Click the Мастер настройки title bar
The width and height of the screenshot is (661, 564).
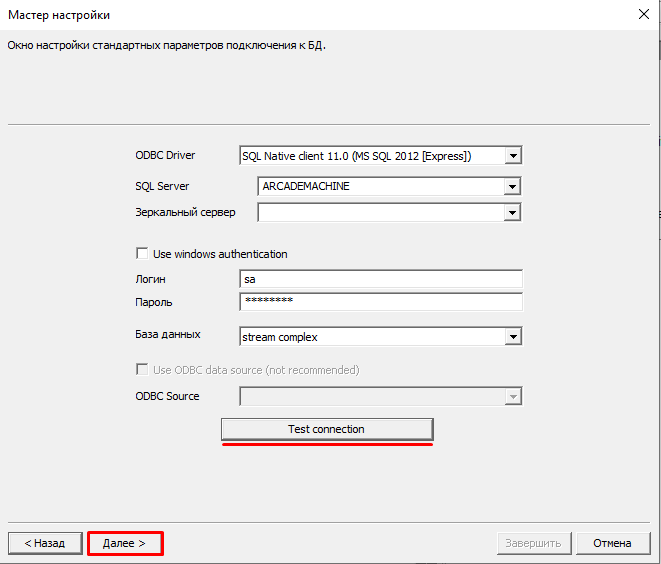pyautogui.click(x=300, y=15)
